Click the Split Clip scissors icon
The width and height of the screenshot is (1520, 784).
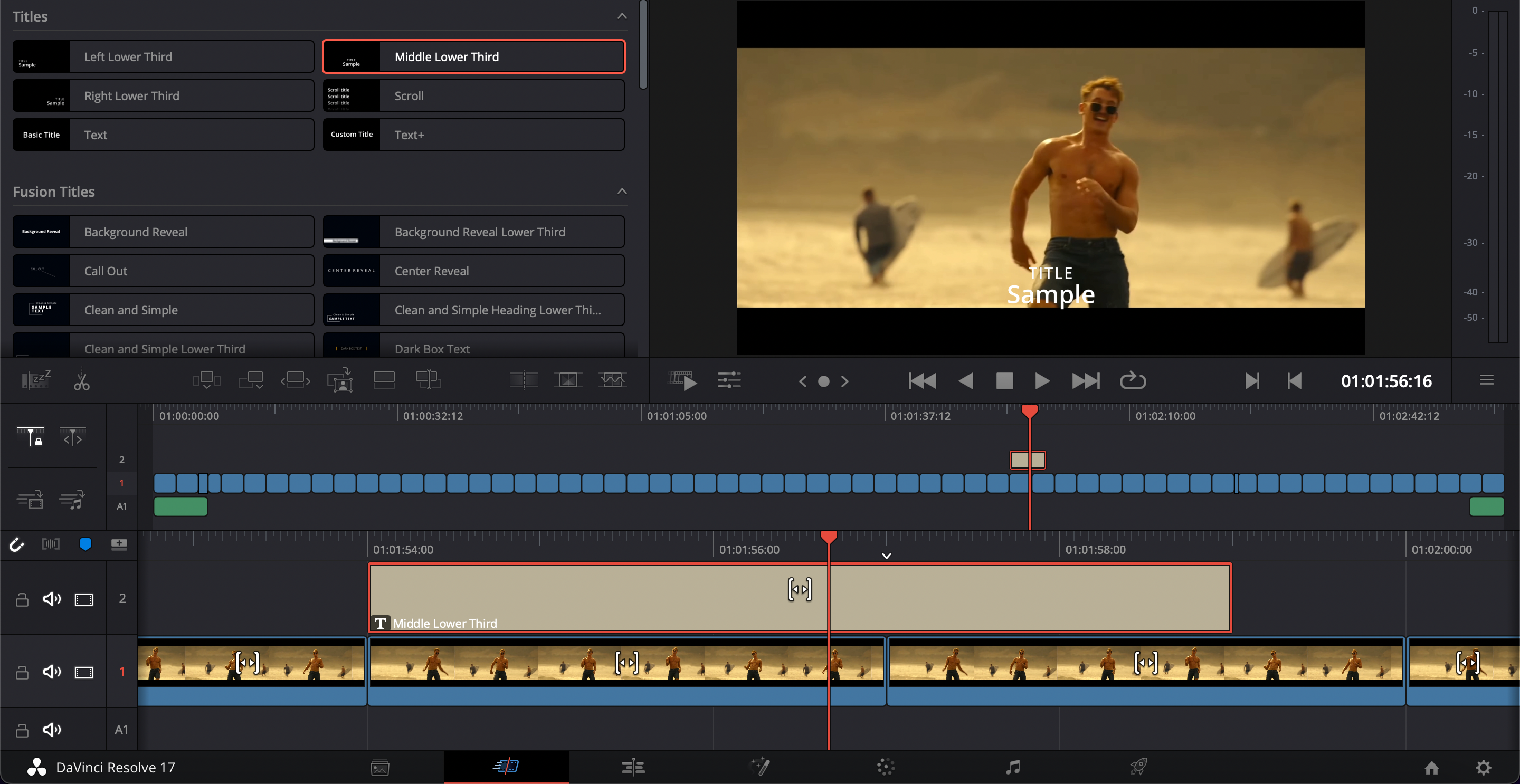pos(81,381)
